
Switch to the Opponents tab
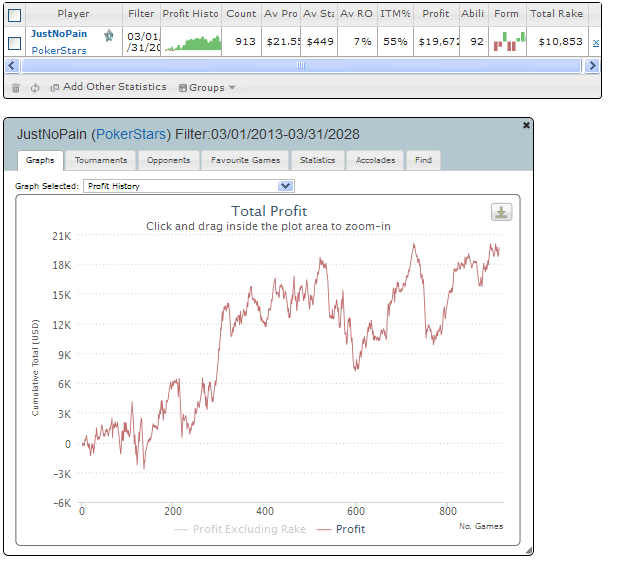pyautogui.click(x=168, y=160)
